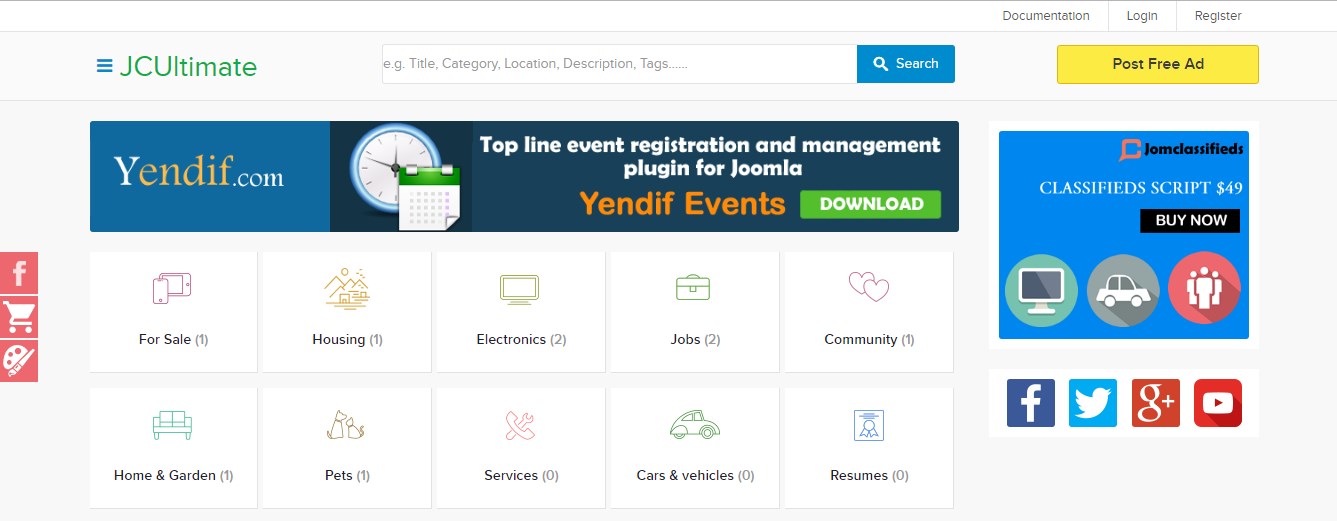This screenshot has height=521, width=1337.
Task: Open the Cars & vehicles (0) link
Action: pyautogui.click(x=695, y=475)
